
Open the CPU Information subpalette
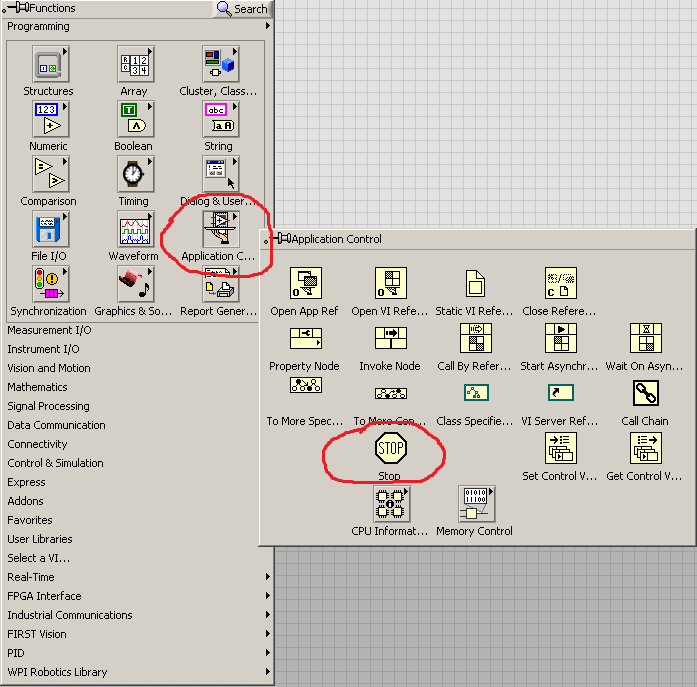coord(390,504)
